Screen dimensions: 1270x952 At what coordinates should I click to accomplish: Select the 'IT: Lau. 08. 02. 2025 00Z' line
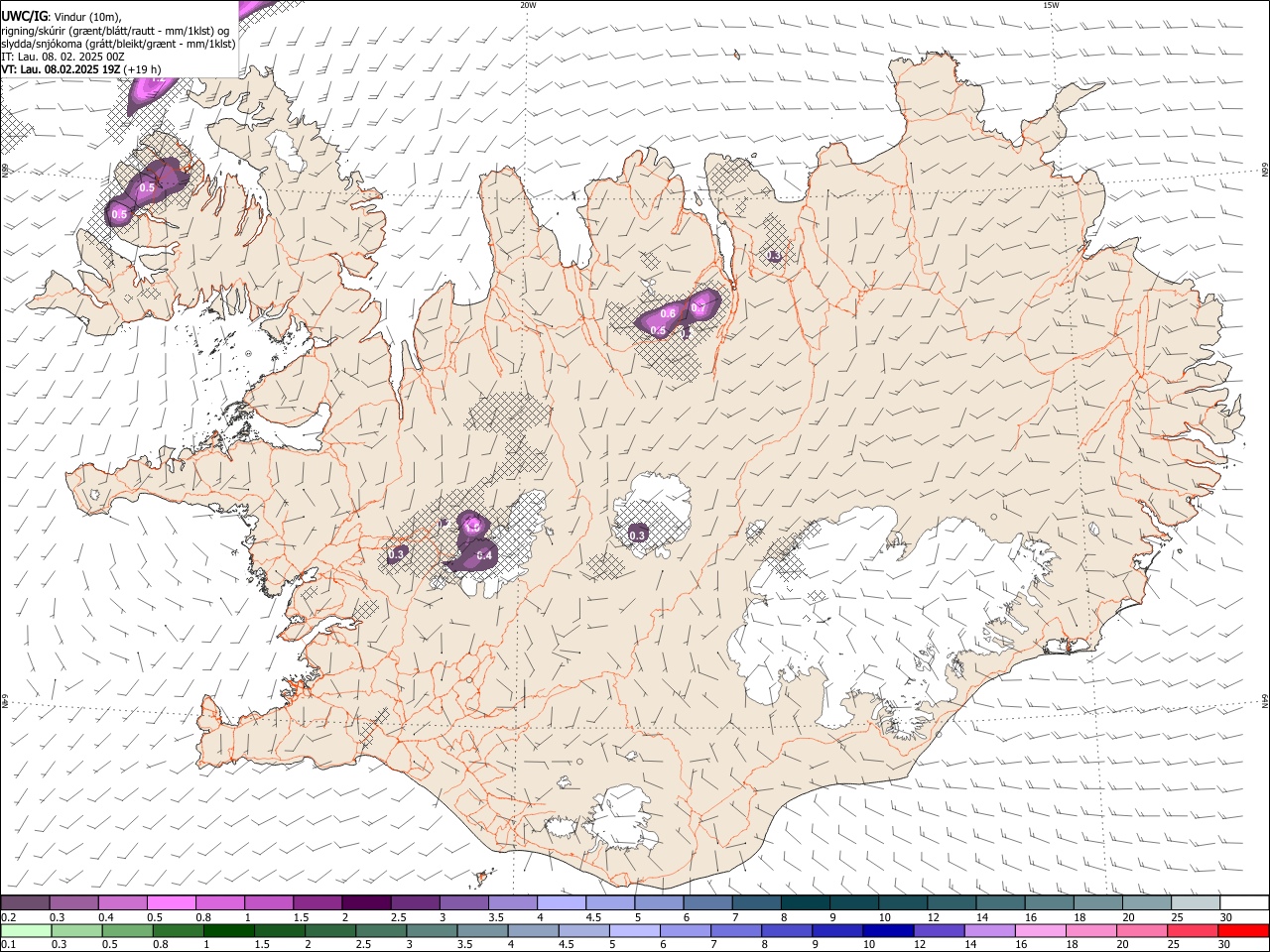click(x=63, y=57)
